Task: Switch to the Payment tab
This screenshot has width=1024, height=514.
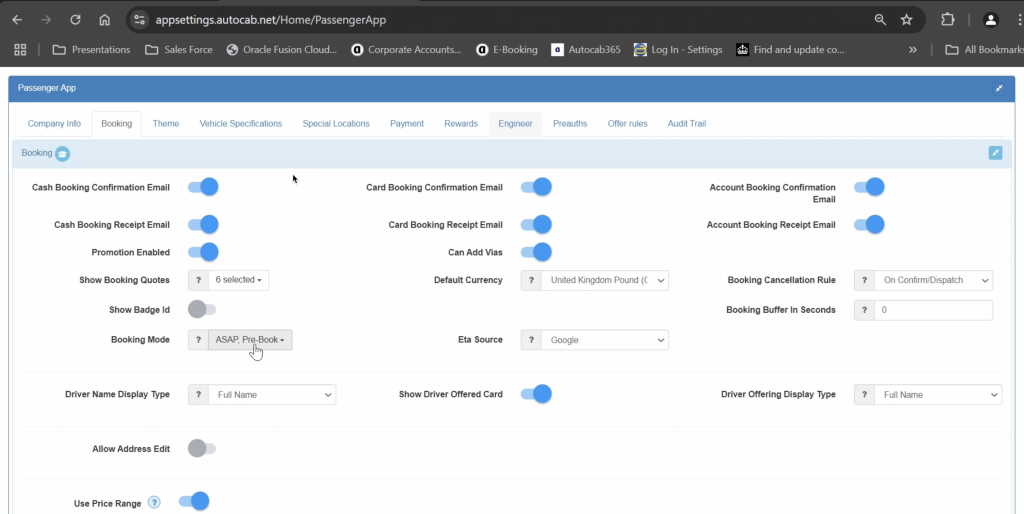Action: pos(407,123)
